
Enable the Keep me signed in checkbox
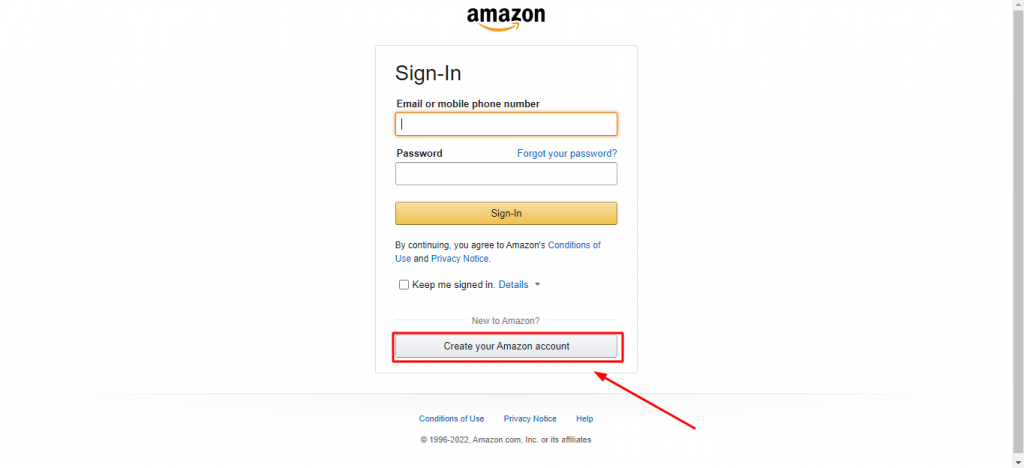pos(404,285)
